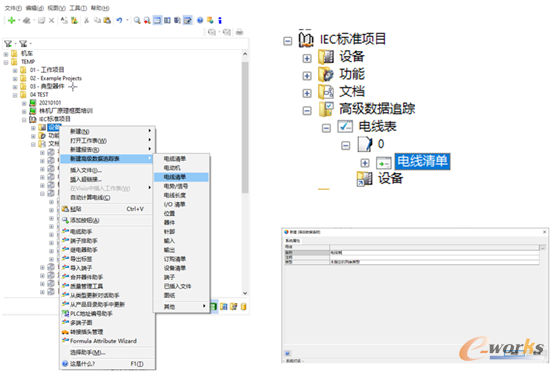554x371 pixels.
Task: Click the checkmark icon beside 电线表
Action: click(345, 126)
